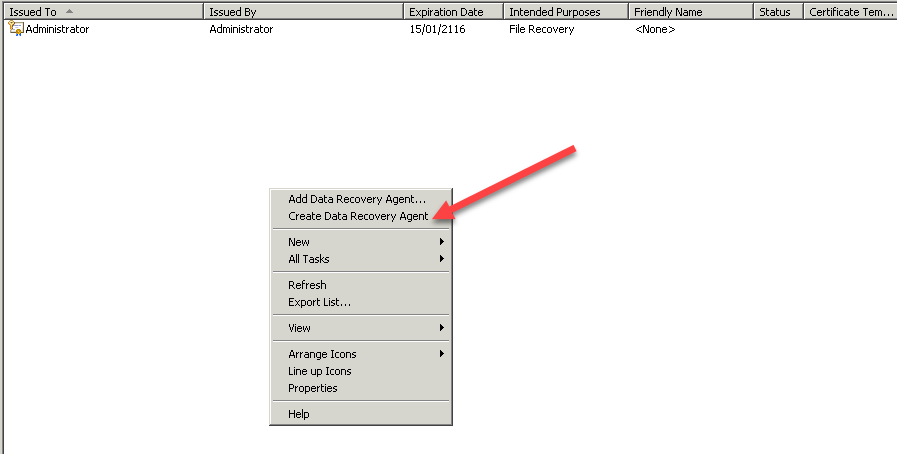Screen dimensions: 897x454
Task: Sort list by Friendly Name column
Action: pos(690,12)
